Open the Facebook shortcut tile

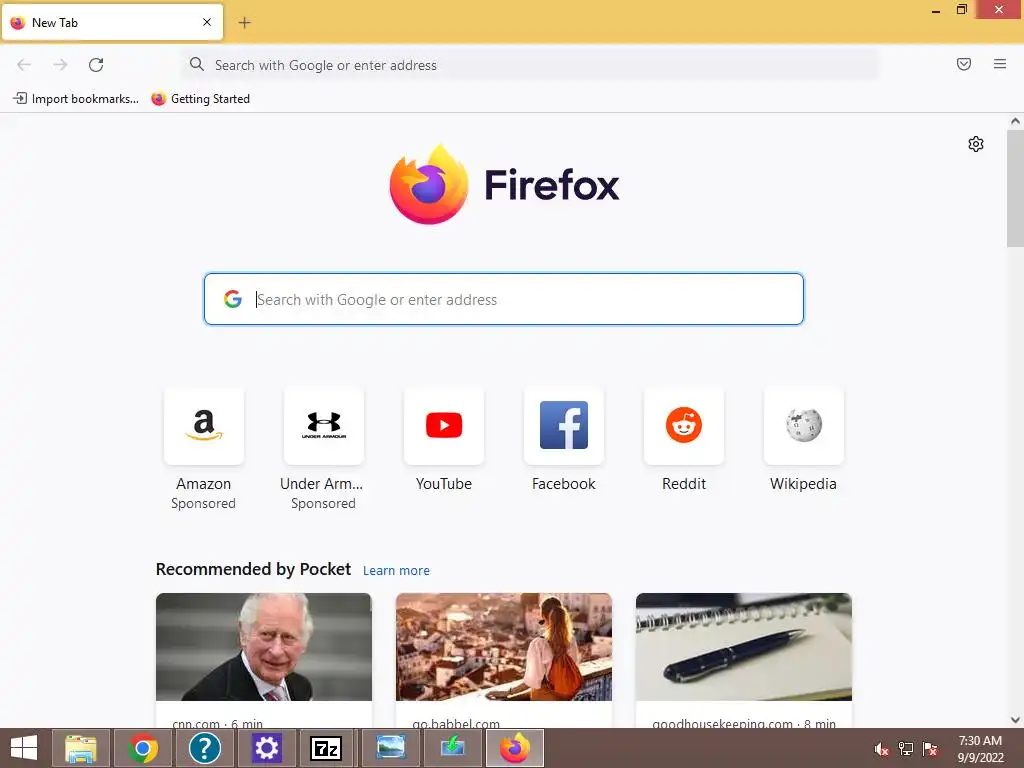[564, 426]
